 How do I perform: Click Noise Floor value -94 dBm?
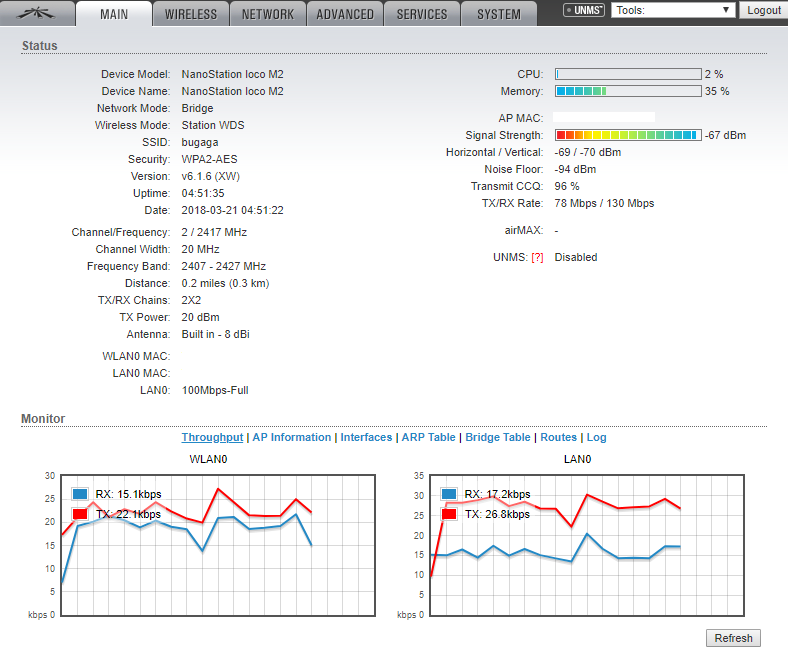tap(575, 169)
